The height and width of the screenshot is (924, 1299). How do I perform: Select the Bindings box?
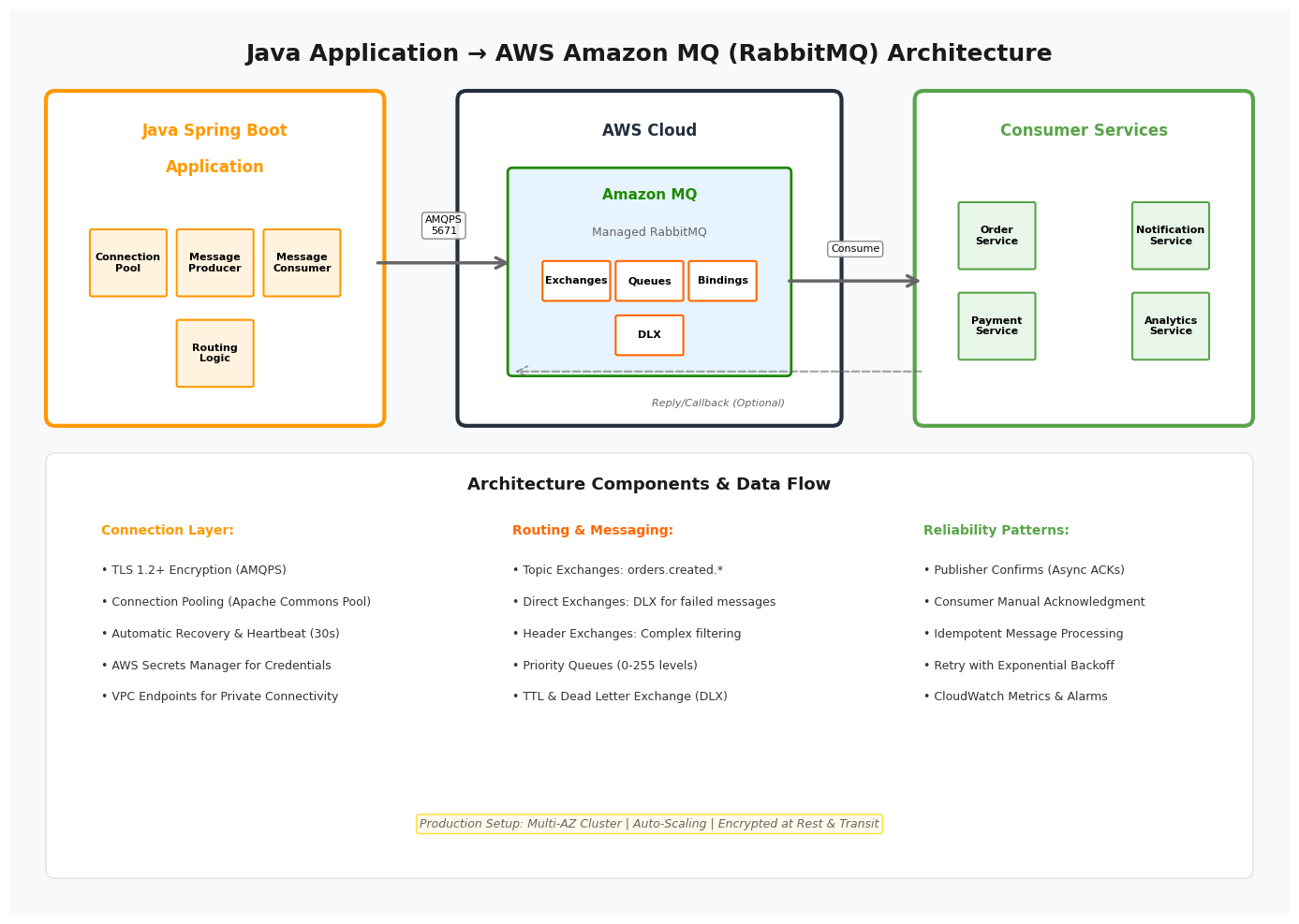tap(722, 281)
